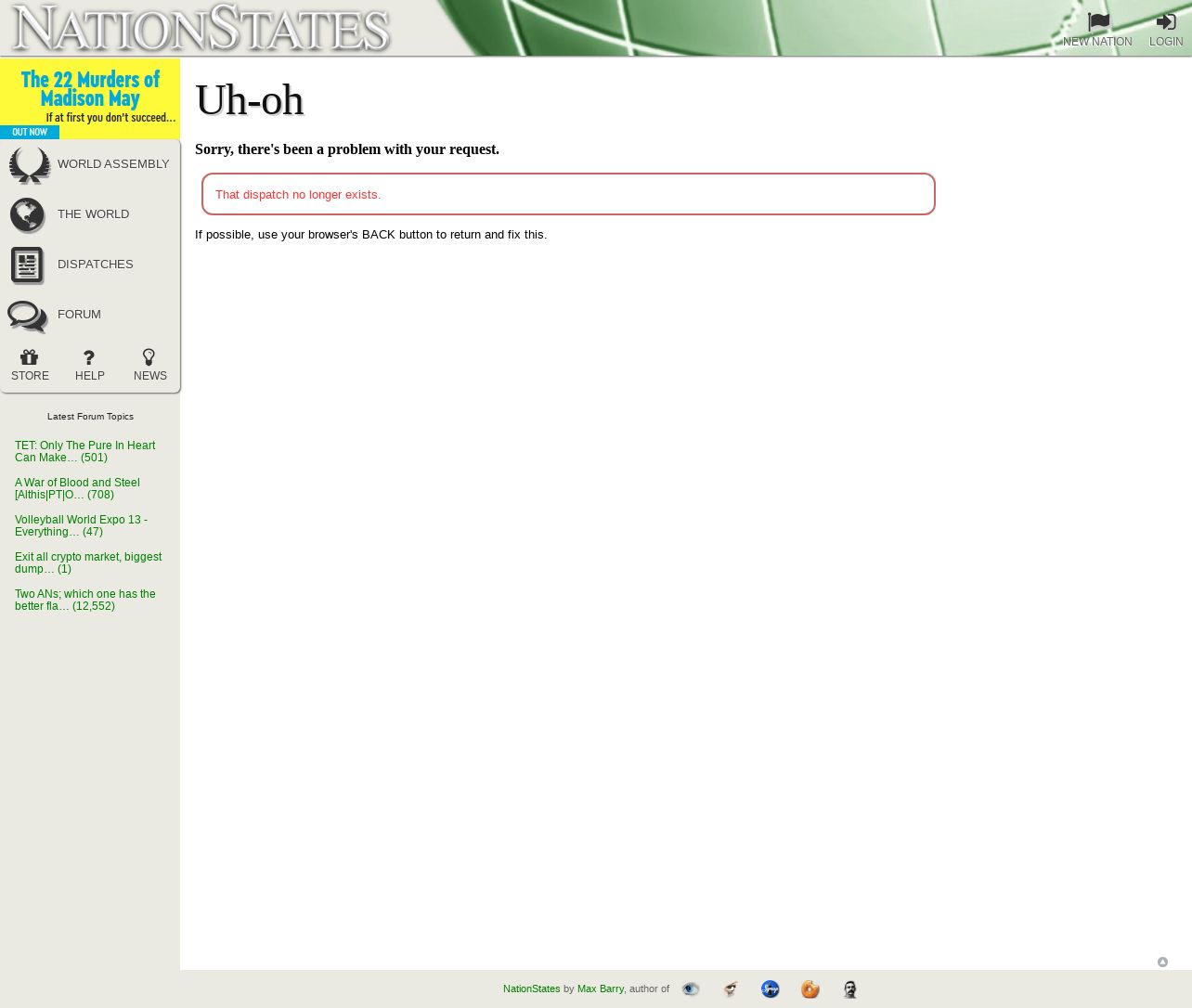Click 'Latest Forum Topics' heading
The height and width of the screenshot is (1008, 1192).
[x=90, y=417]
